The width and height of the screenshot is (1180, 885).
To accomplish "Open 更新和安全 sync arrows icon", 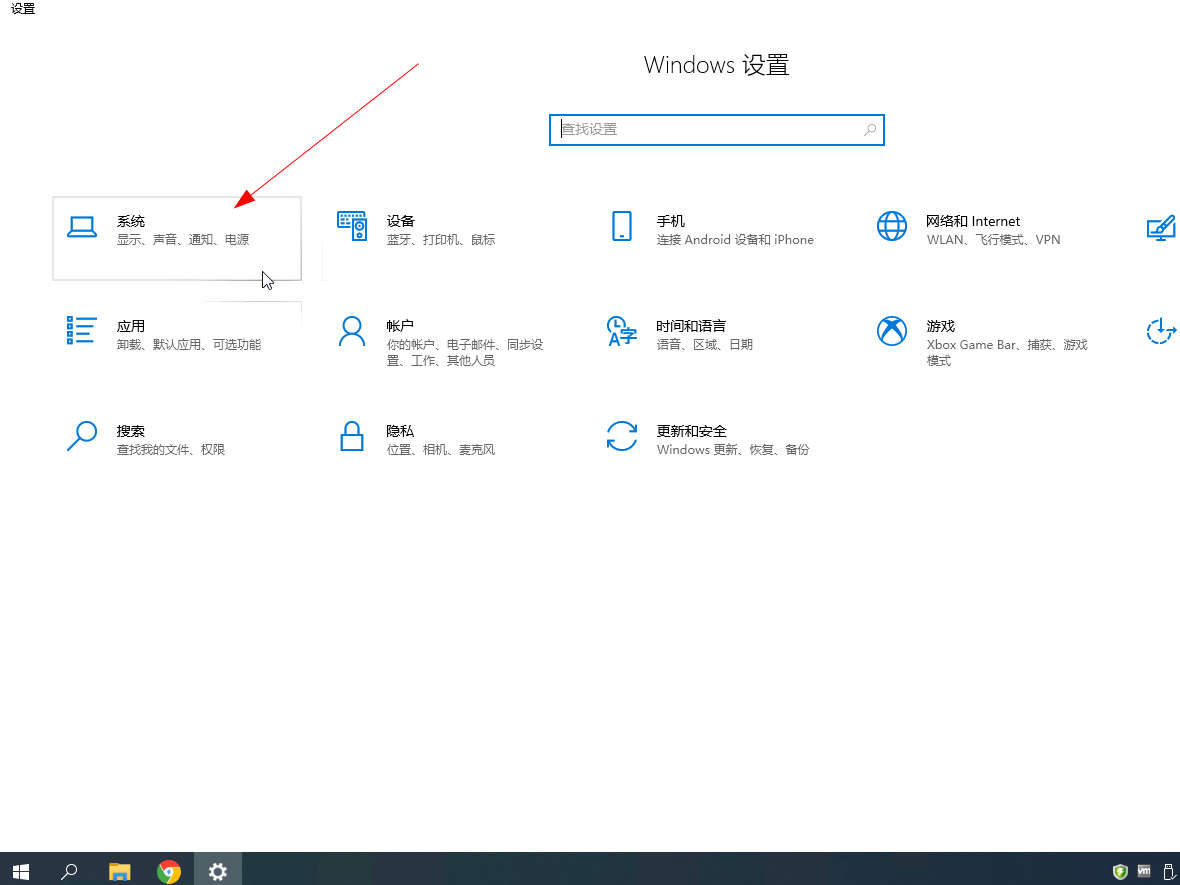I will pos(622,436).
